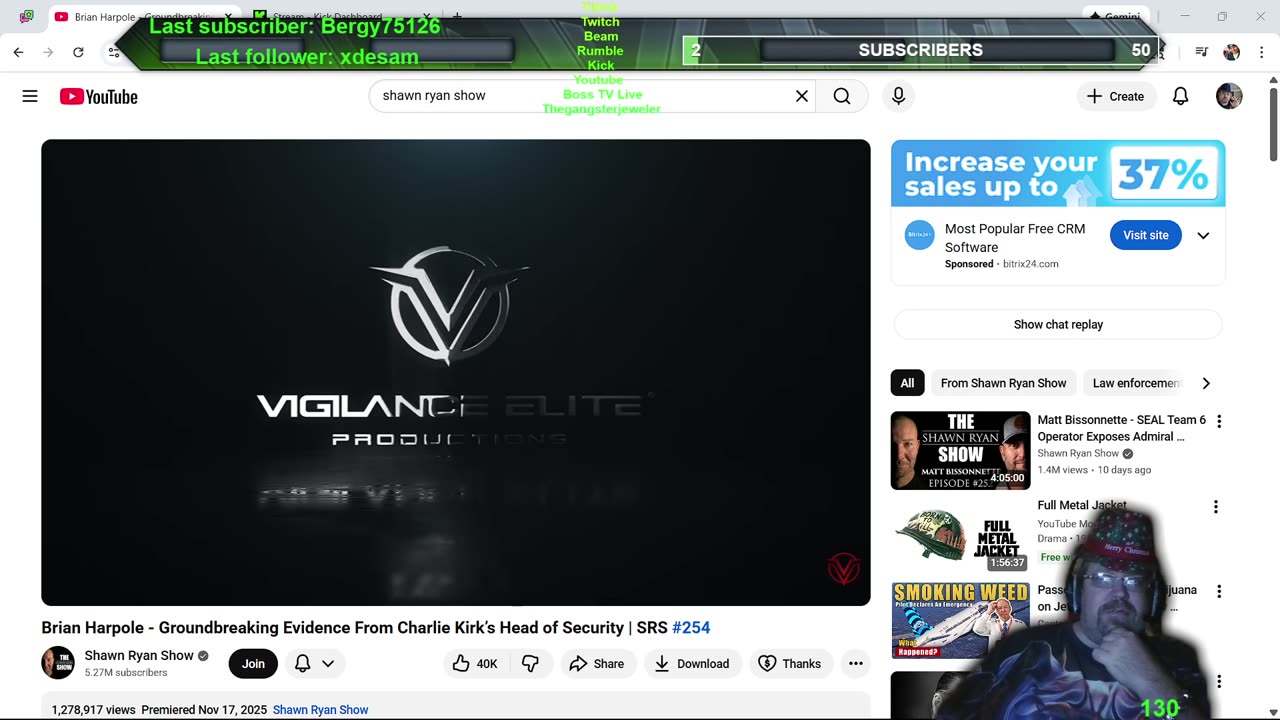Image resolution: width=1280 pixels, height=720 pixels.
Task: Click Most Popular Free CRM Software text
Action: click(1015, 238)
